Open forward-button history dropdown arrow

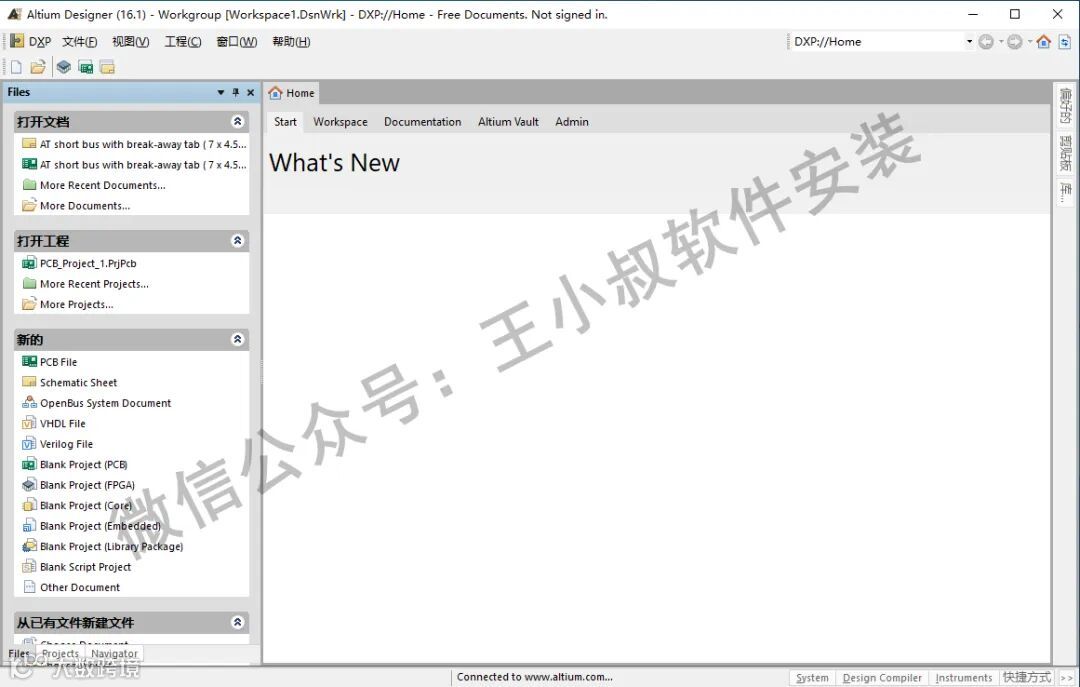coord(1030,41)
